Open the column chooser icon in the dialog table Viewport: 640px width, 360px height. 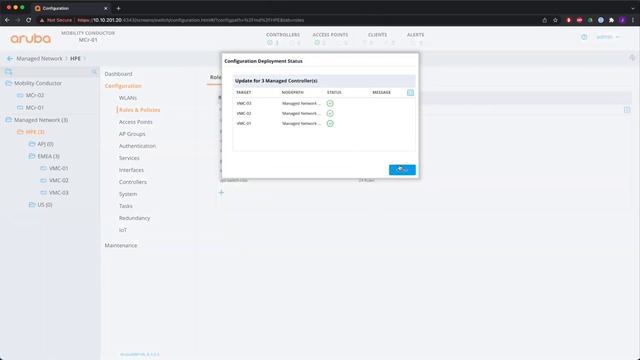coord(410,93)
